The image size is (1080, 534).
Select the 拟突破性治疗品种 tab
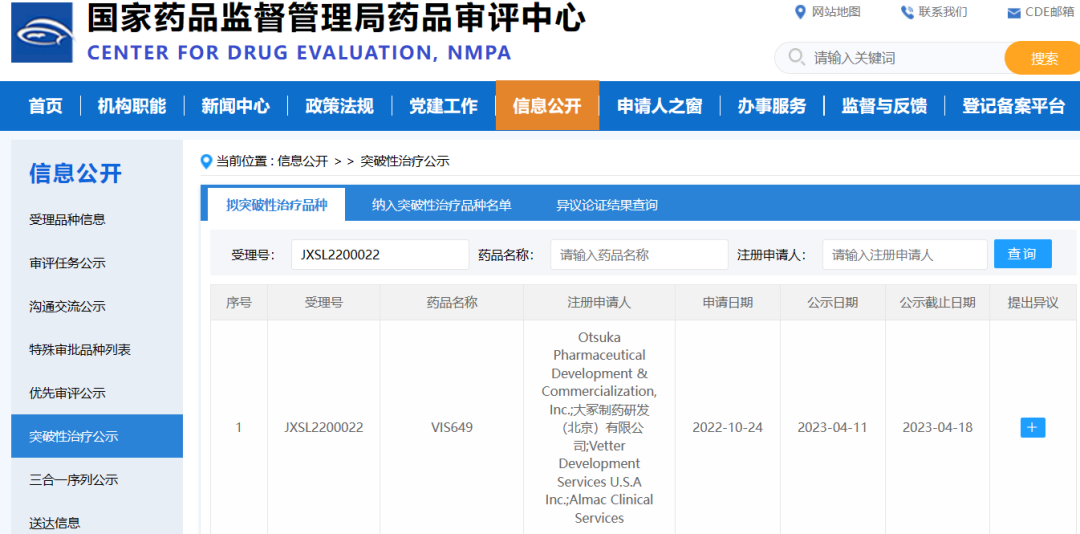tap(276, 205)
